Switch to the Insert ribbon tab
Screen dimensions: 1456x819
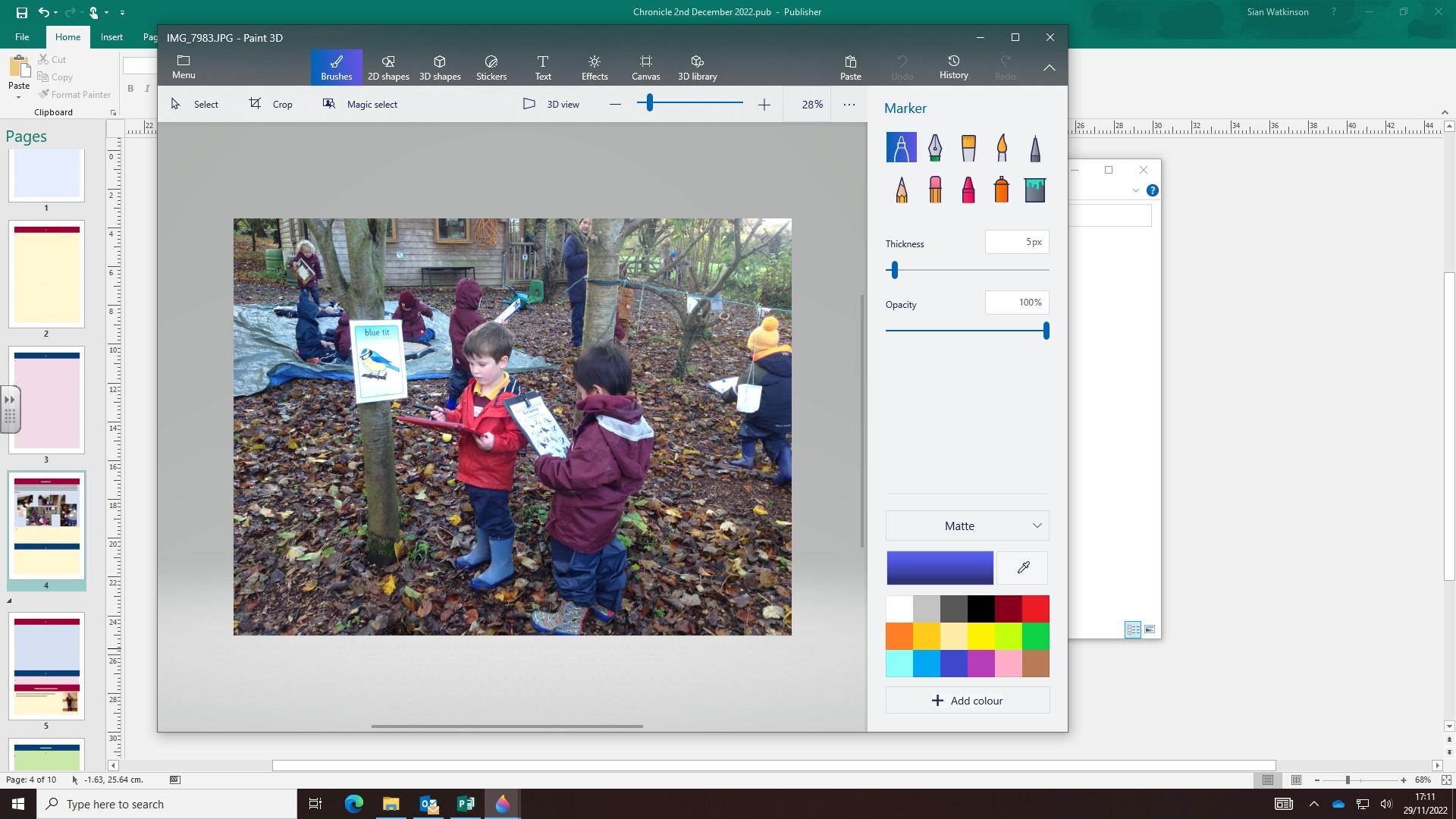(111, 36)
